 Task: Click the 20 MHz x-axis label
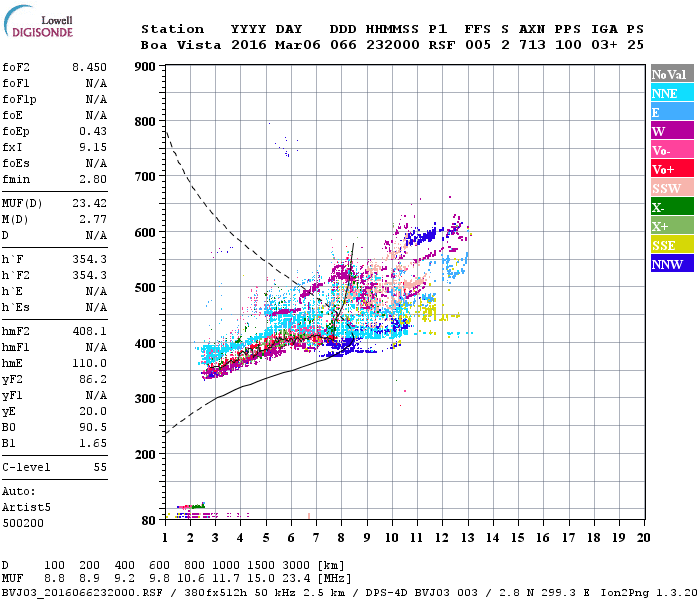pos(643,538)
